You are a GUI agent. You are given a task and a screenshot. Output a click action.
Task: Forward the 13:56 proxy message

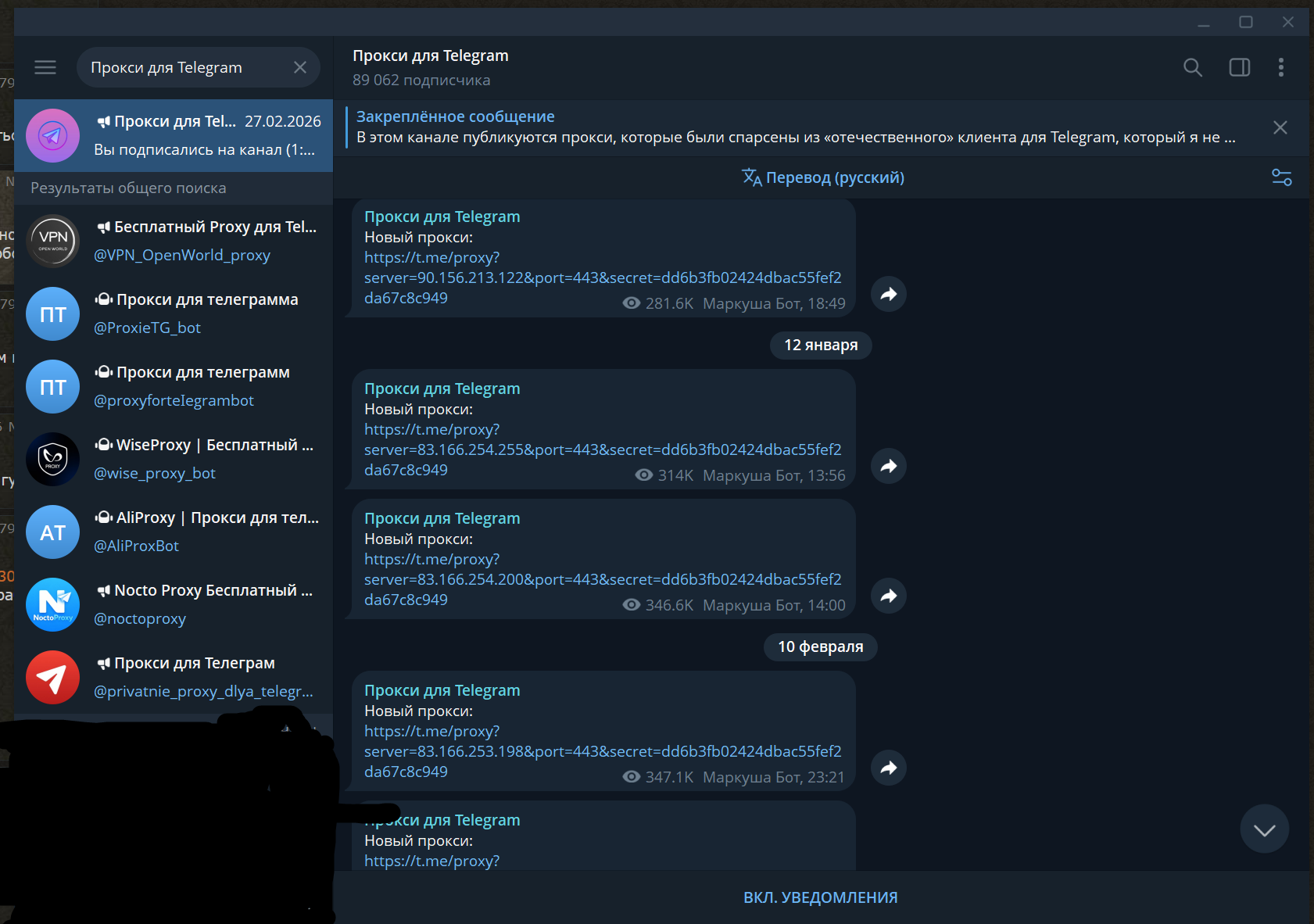pos(889,467)
